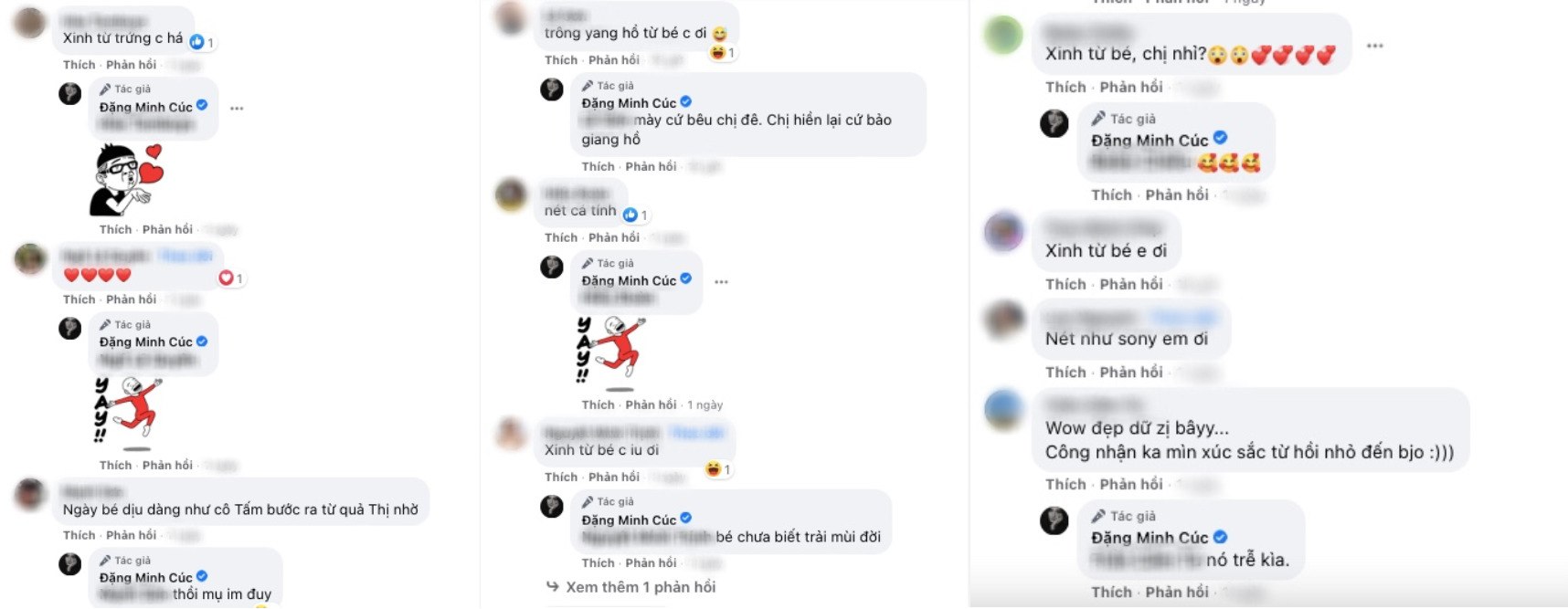Click like reaction on 'nét cá tính' comment

click(635, 215)
